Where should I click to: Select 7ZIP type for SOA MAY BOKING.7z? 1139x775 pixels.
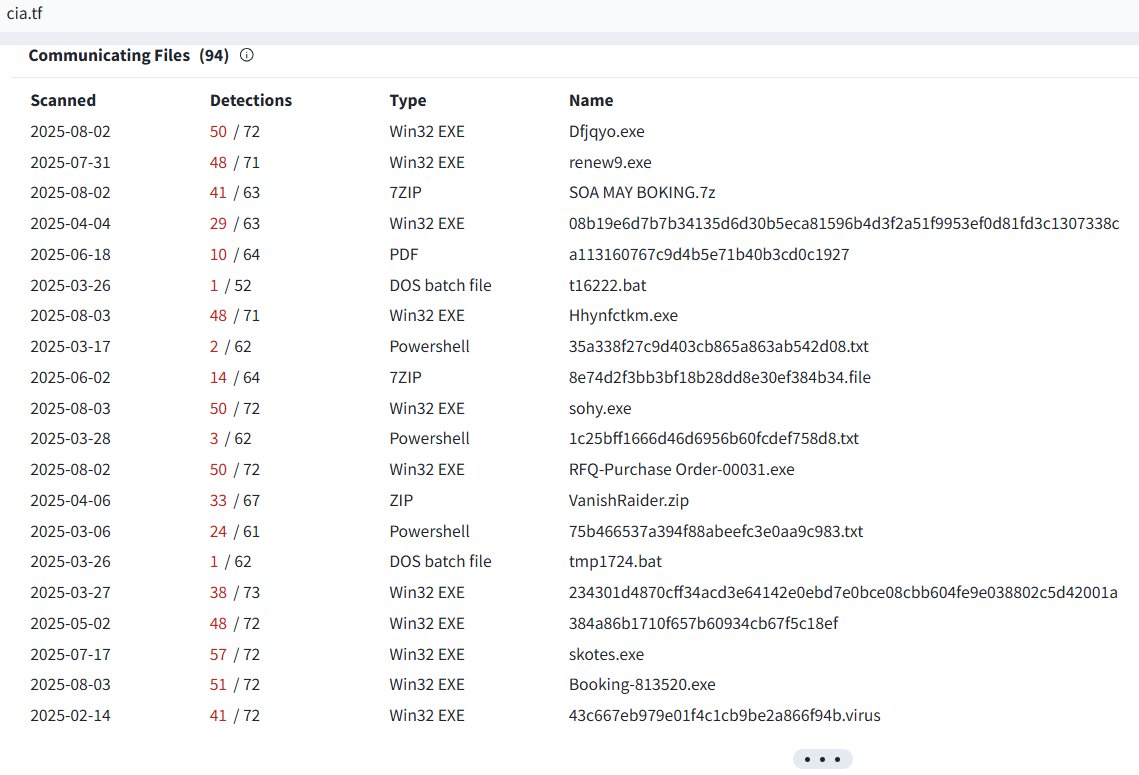point(405,192)
